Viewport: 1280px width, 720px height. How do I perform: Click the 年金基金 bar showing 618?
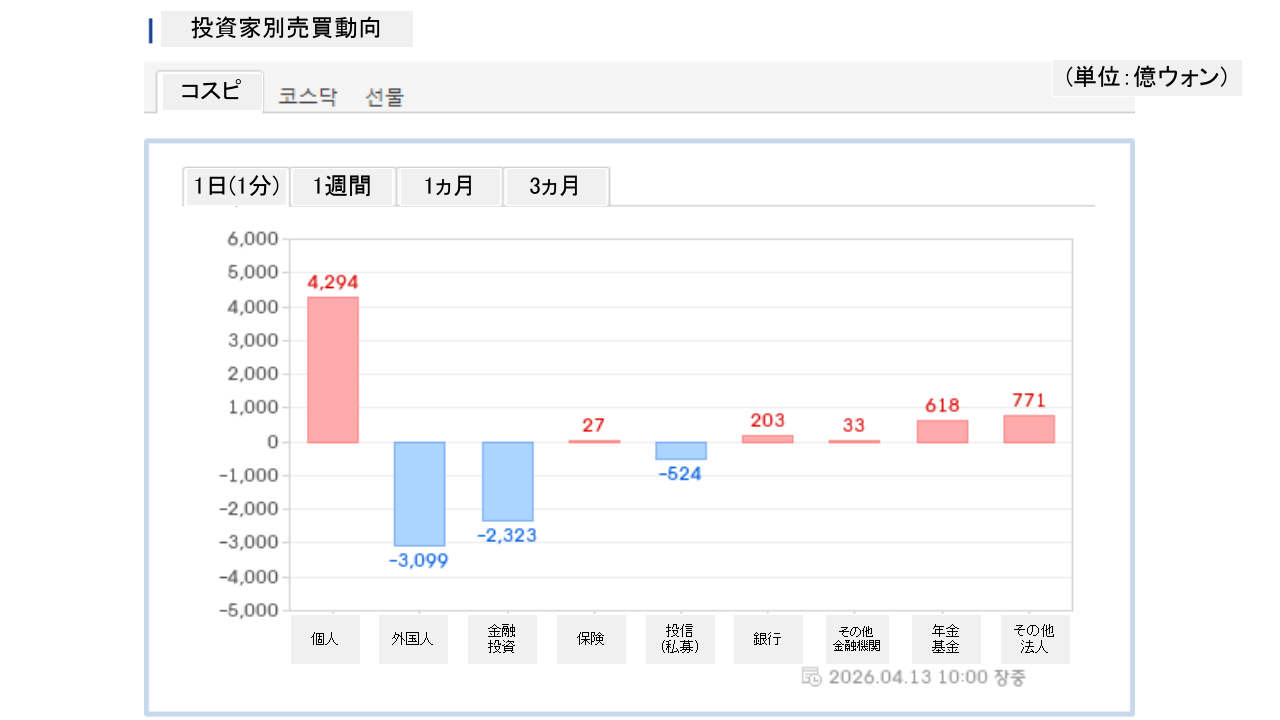942,431
